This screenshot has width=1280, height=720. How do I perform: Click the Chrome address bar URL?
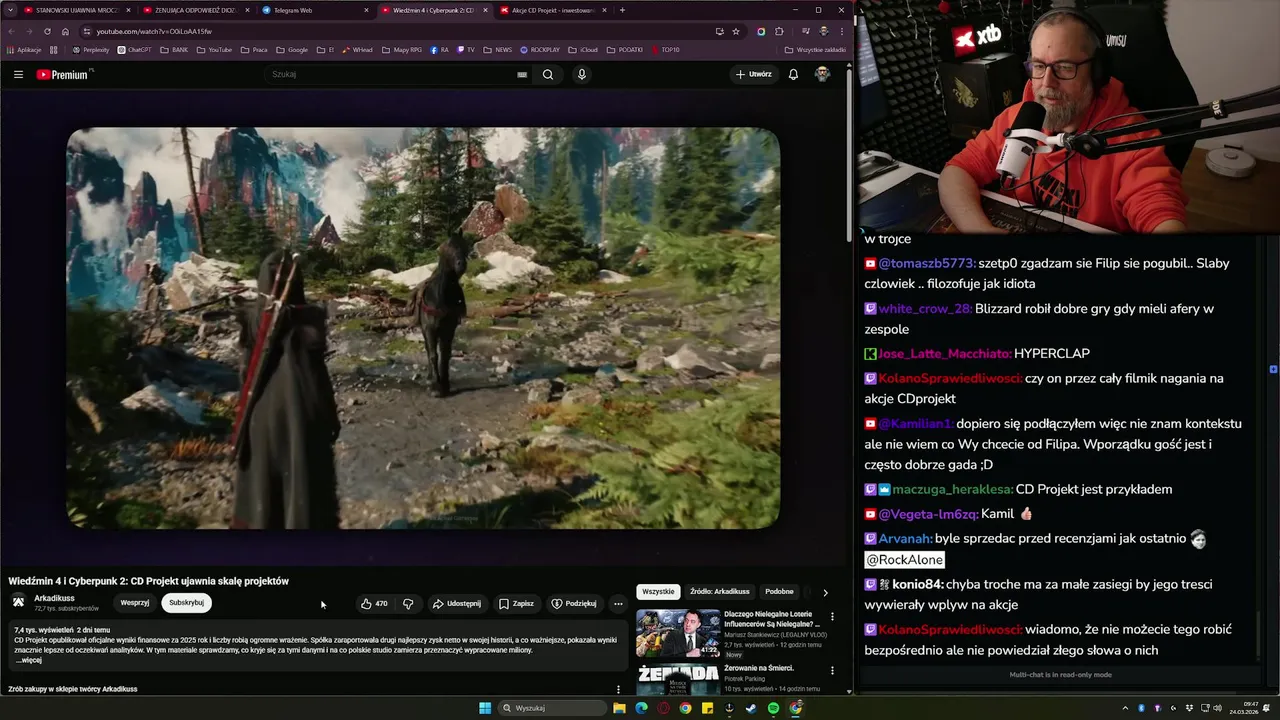[154, 31]
